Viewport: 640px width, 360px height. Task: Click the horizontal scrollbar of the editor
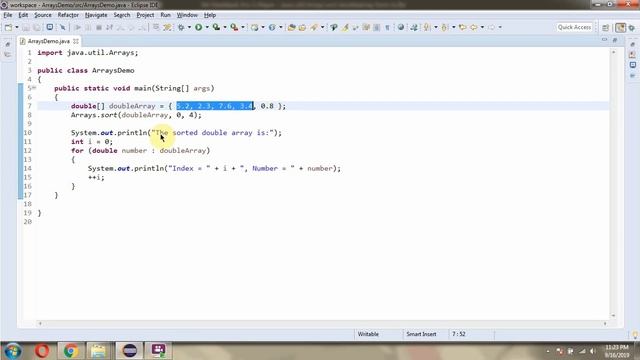pos(322,323)
